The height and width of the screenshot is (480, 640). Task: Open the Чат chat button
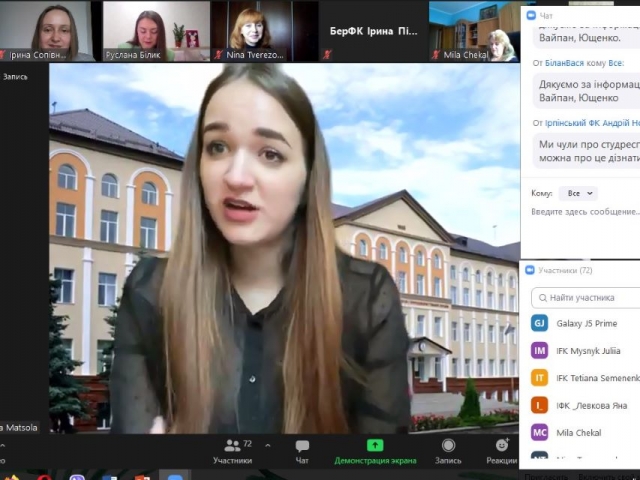(302, 451)
